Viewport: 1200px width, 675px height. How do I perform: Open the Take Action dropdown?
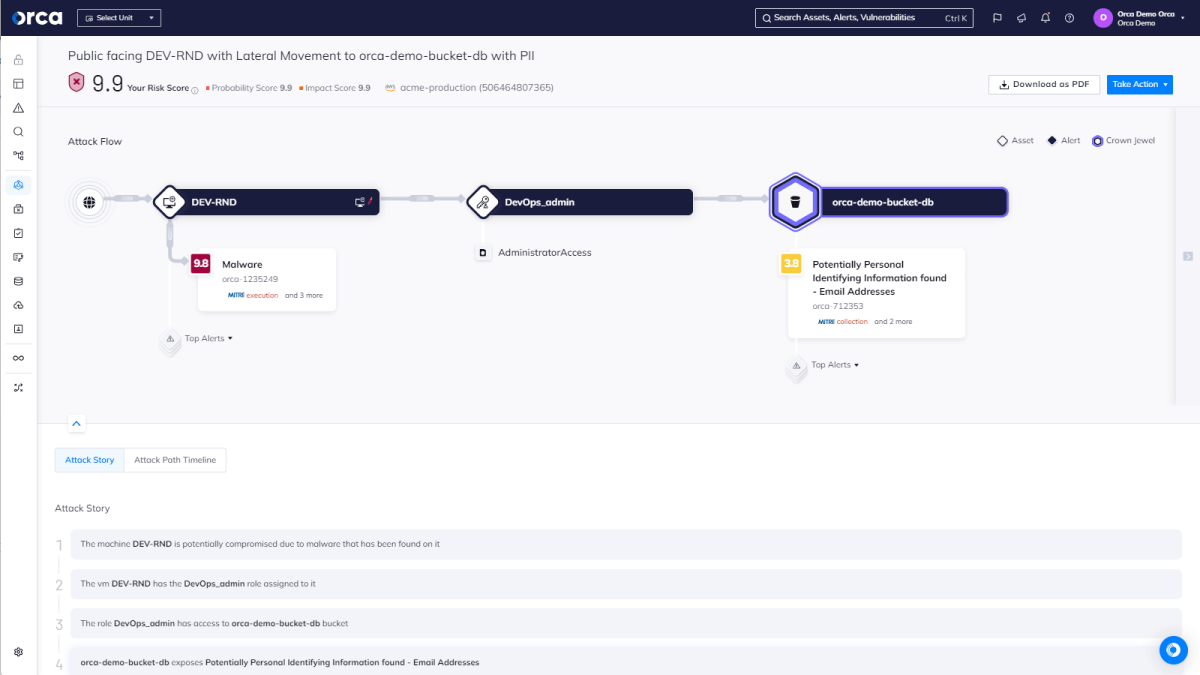[x=1140, y=84]
